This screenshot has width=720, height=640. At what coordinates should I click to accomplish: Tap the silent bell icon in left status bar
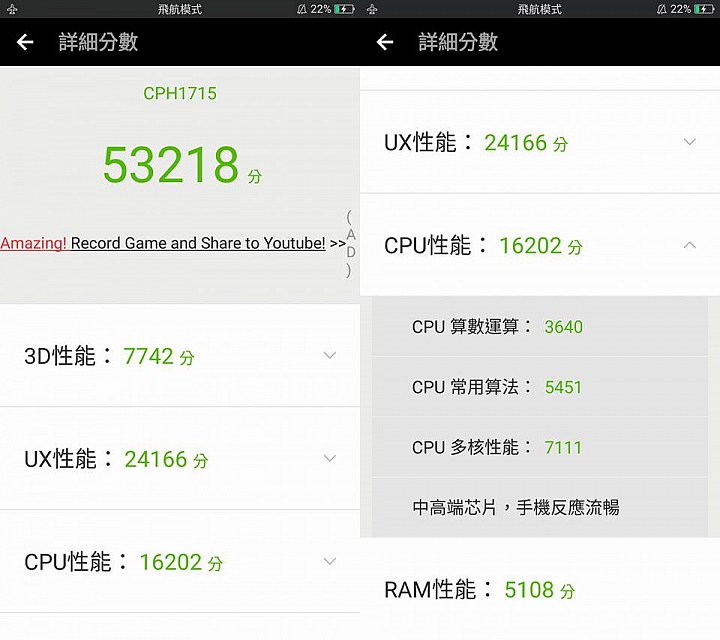point(302,9)
